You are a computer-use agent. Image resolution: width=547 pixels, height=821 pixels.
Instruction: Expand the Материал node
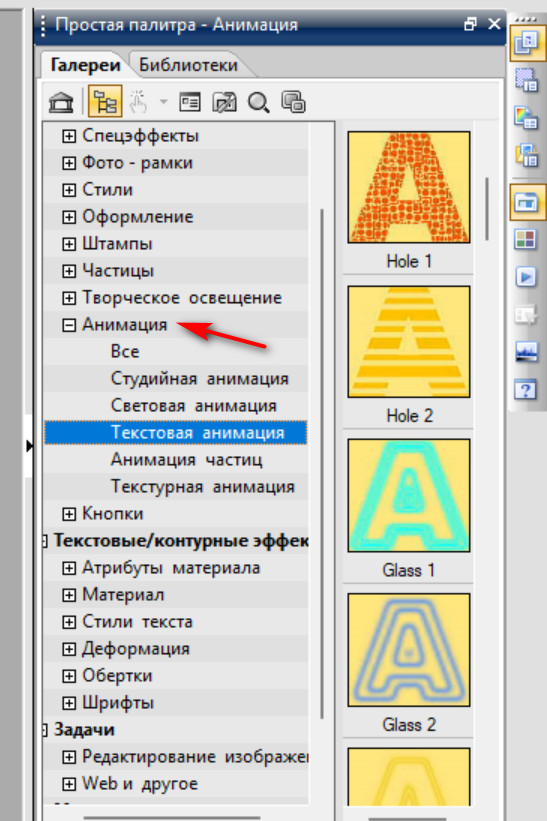(x=69, y=595)
